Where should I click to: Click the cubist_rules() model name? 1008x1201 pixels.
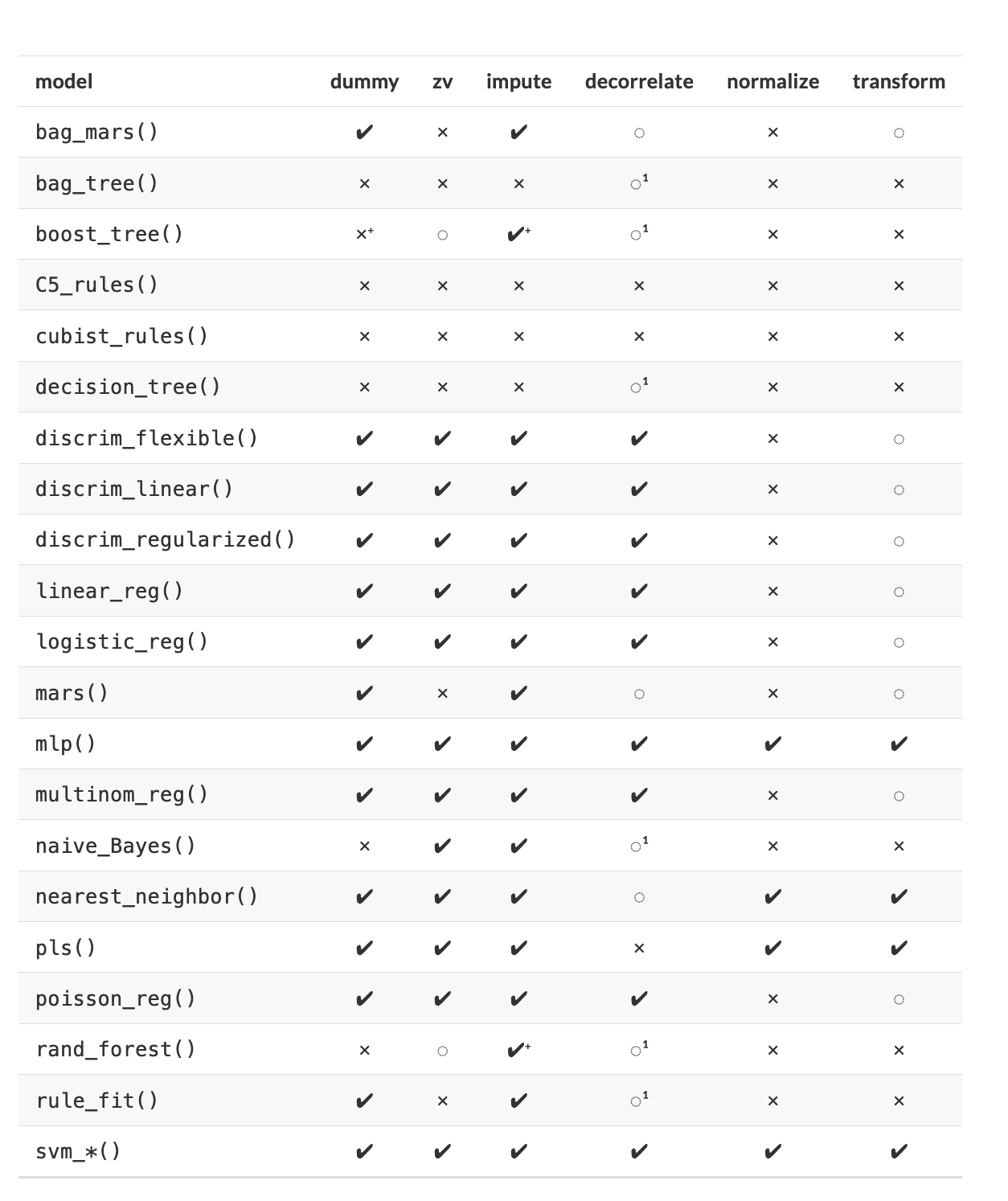121,336
